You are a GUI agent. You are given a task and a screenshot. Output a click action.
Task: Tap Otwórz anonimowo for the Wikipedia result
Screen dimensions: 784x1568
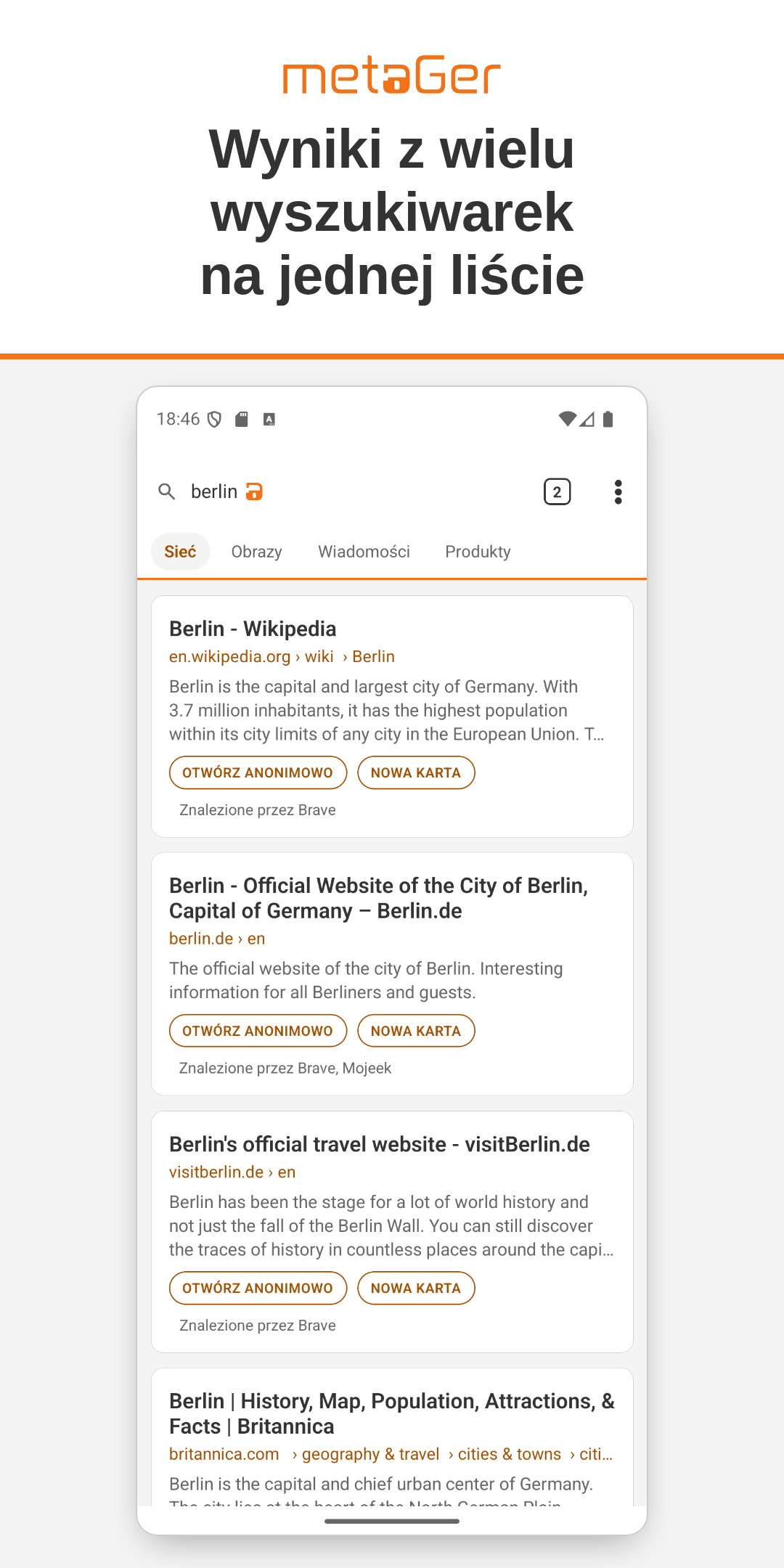[258, 772]
